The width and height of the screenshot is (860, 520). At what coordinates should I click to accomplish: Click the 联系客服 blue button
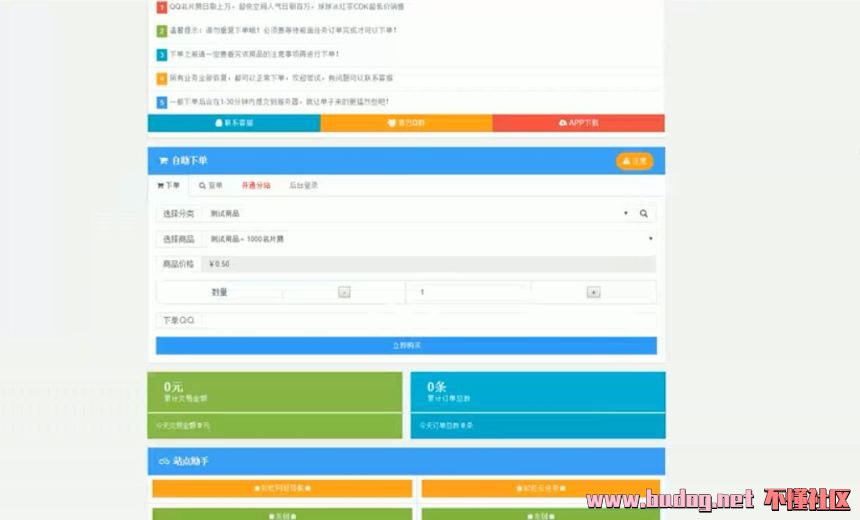point(234,123)
